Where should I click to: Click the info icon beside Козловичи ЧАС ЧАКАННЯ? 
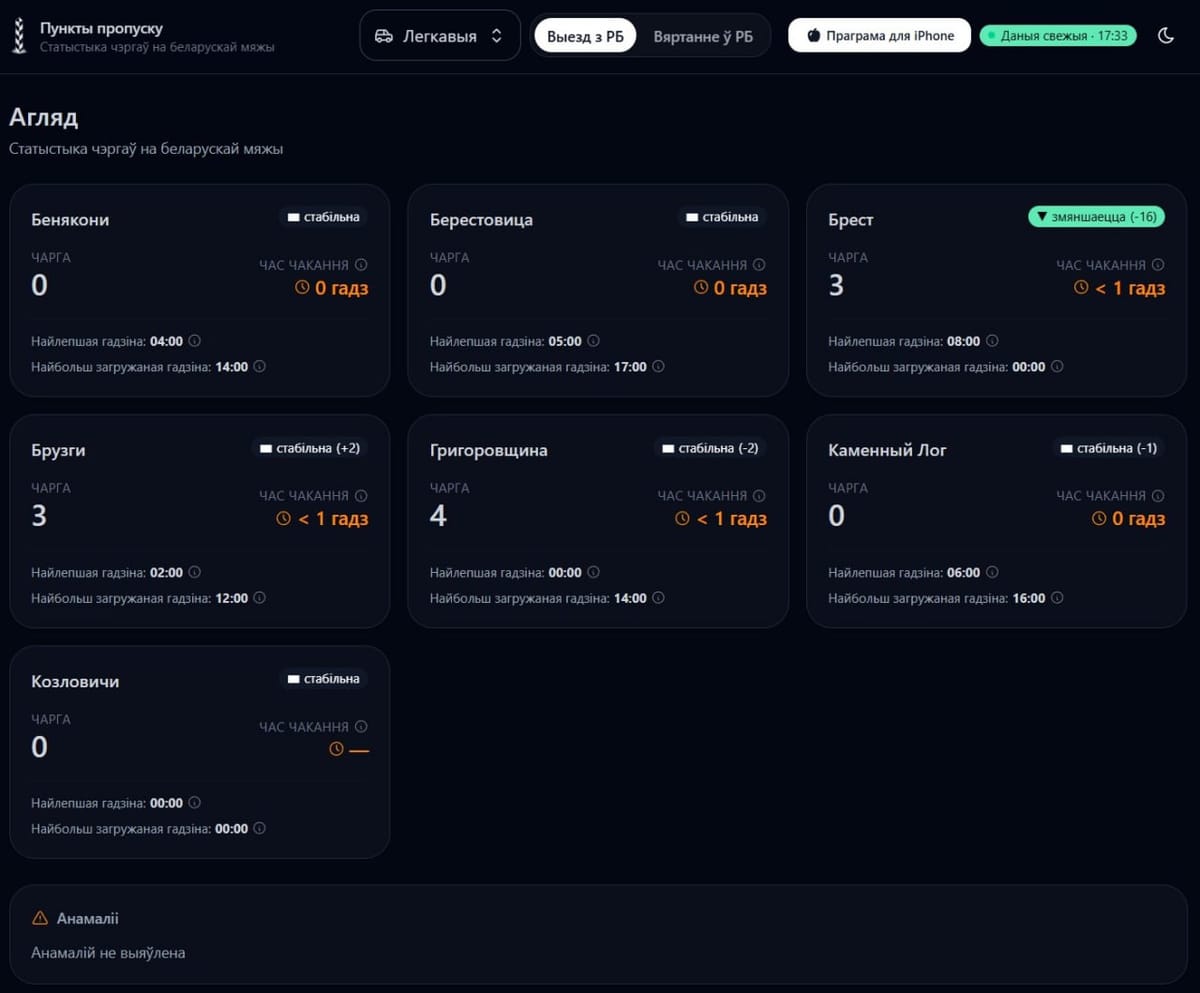click(x=361, y=727)
